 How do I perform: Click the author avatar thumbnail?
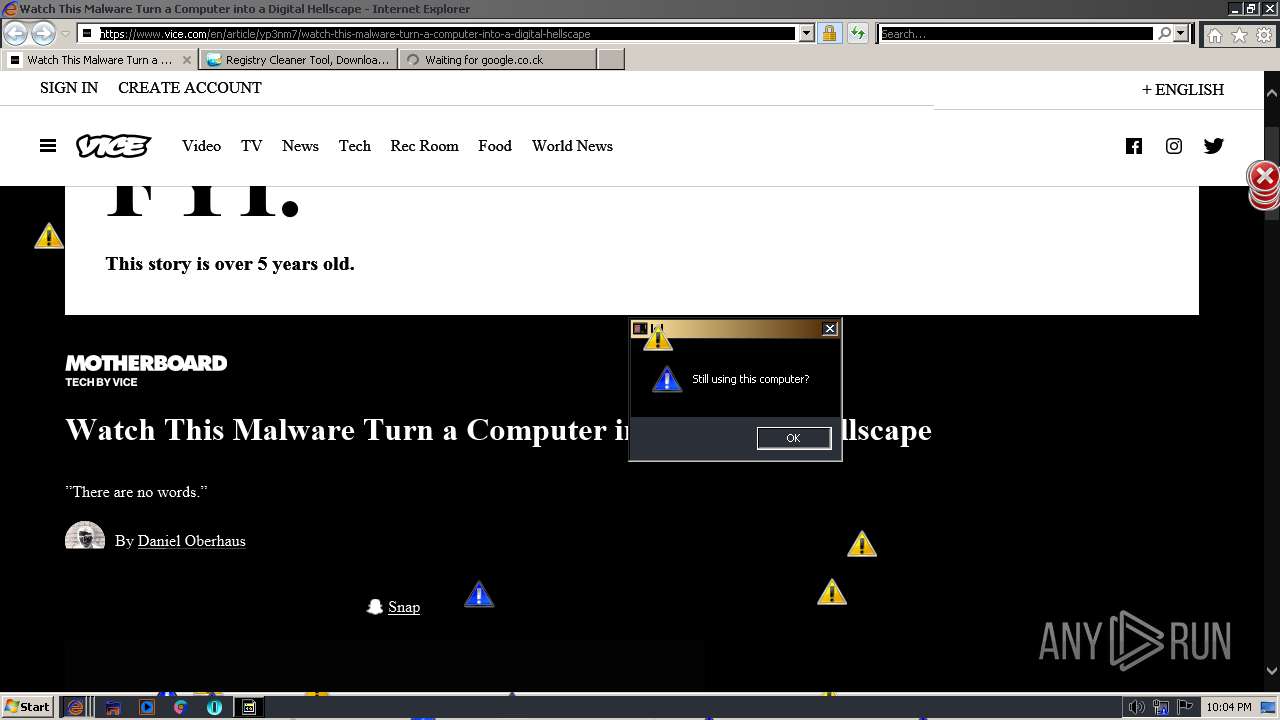tap(85, 537)
